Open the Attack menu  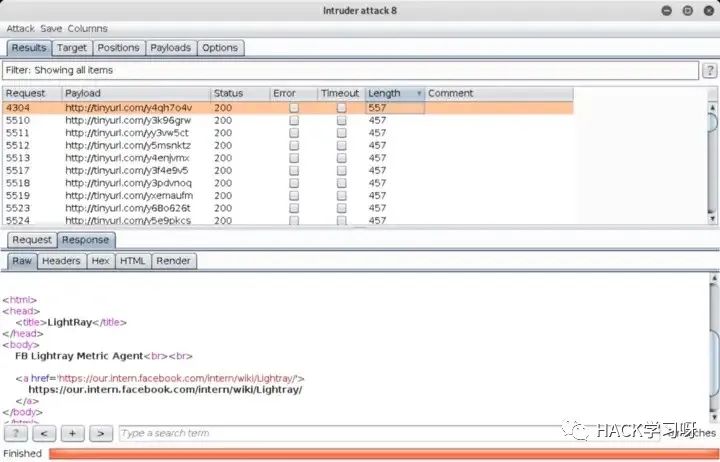pos(21,29)
